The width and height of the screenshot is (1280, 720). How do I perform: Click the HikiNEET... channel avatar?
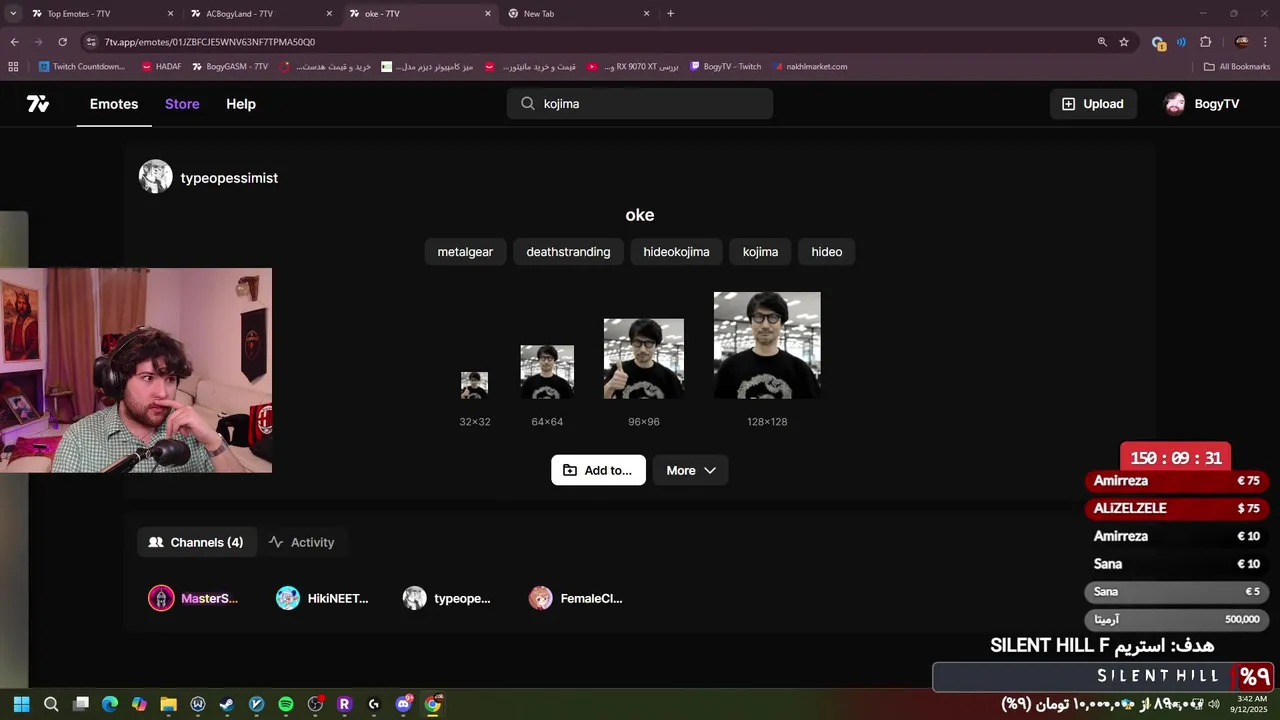point(288,598)
